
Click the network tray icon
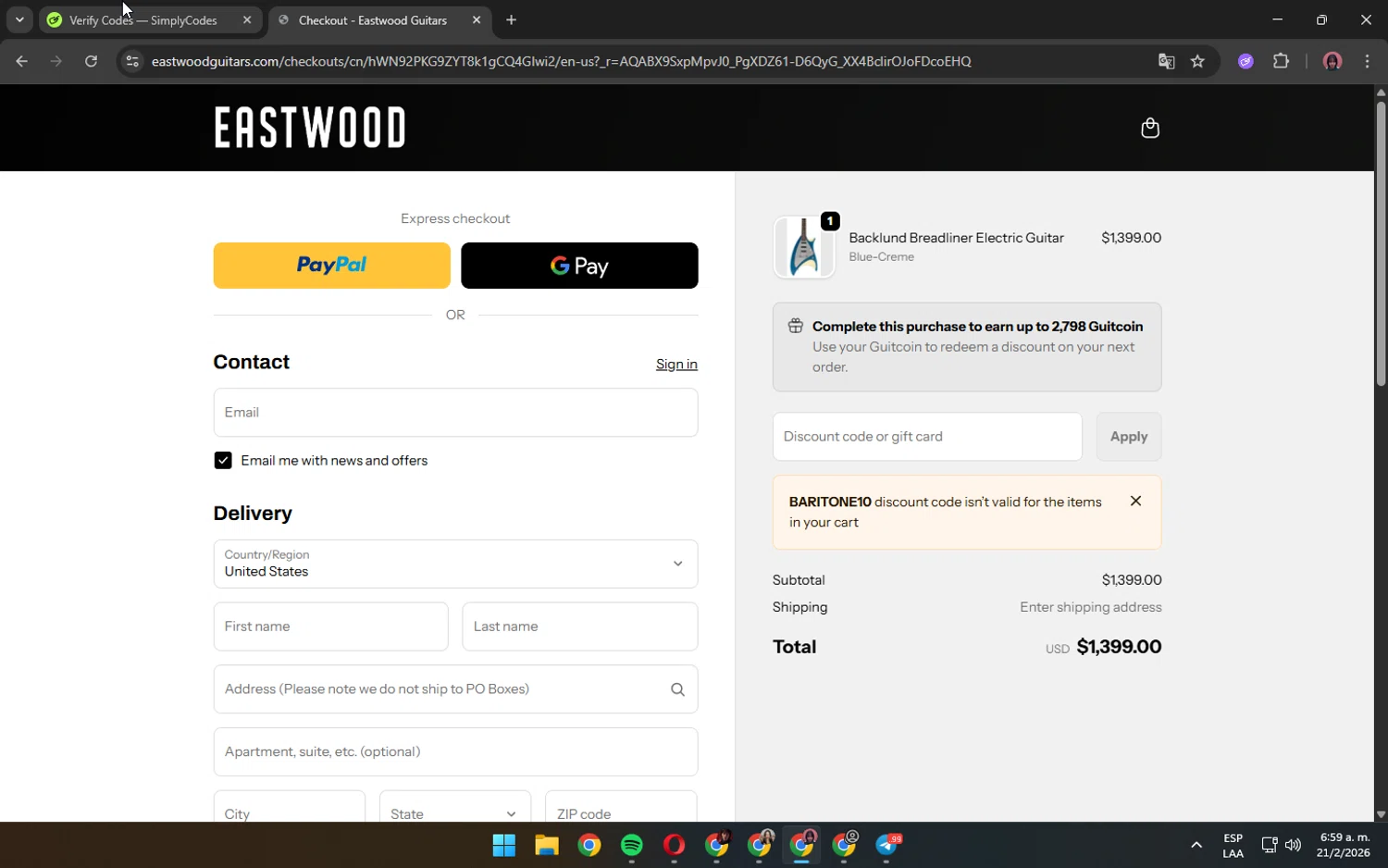click(1270, 845)
